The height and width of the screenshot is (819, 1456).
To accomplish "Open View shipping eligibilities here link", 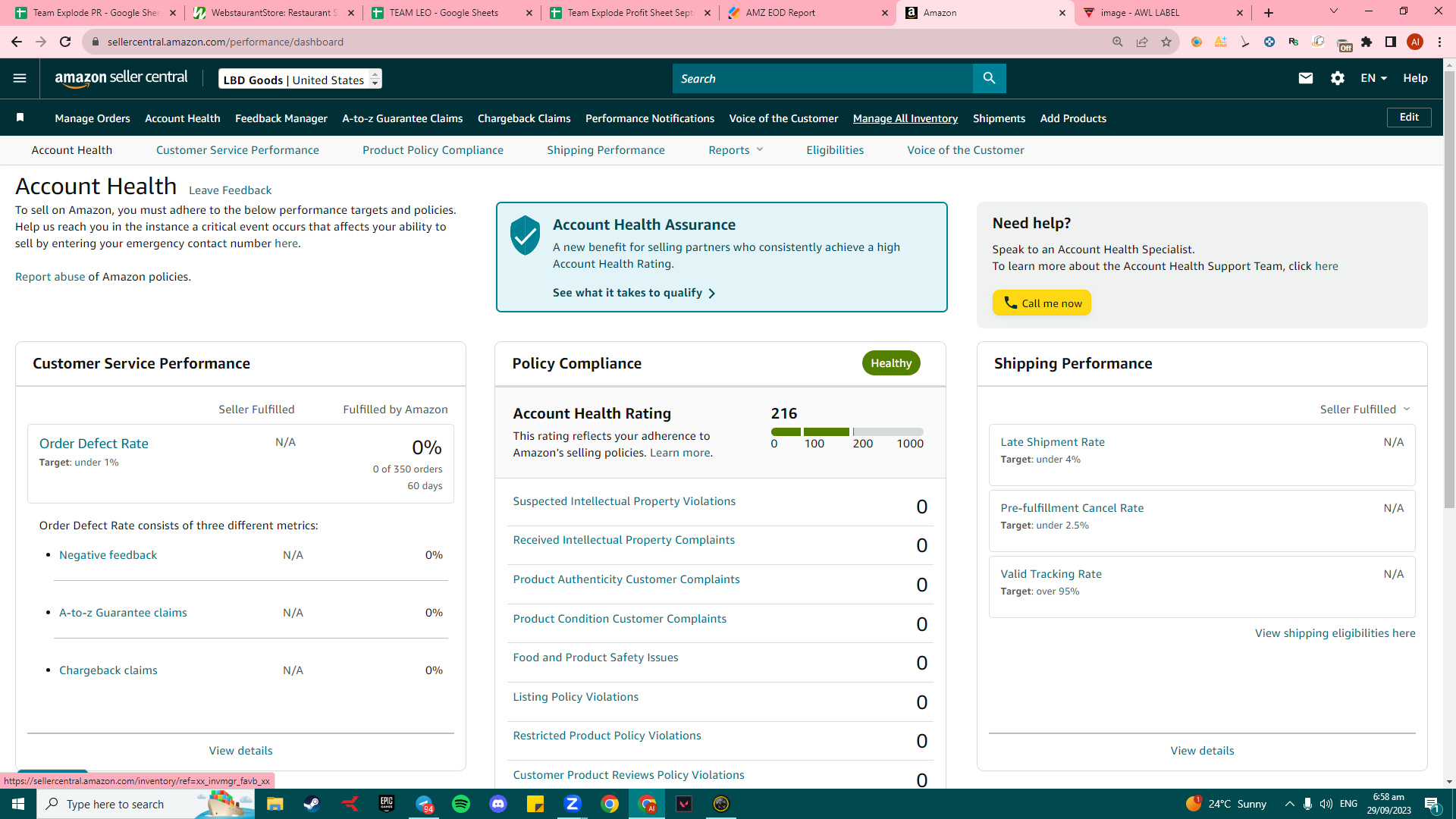I will pos(1335,633).
